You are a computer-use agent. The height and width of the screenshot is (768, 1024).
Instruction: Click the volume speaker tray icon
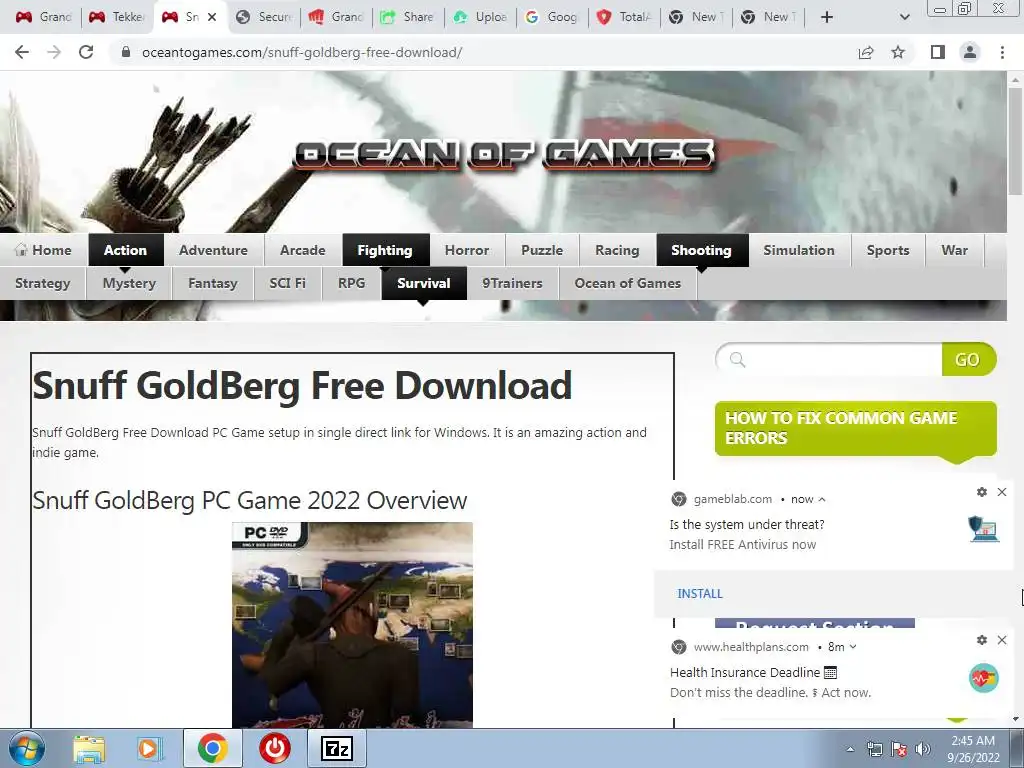[x=922, y=749]
